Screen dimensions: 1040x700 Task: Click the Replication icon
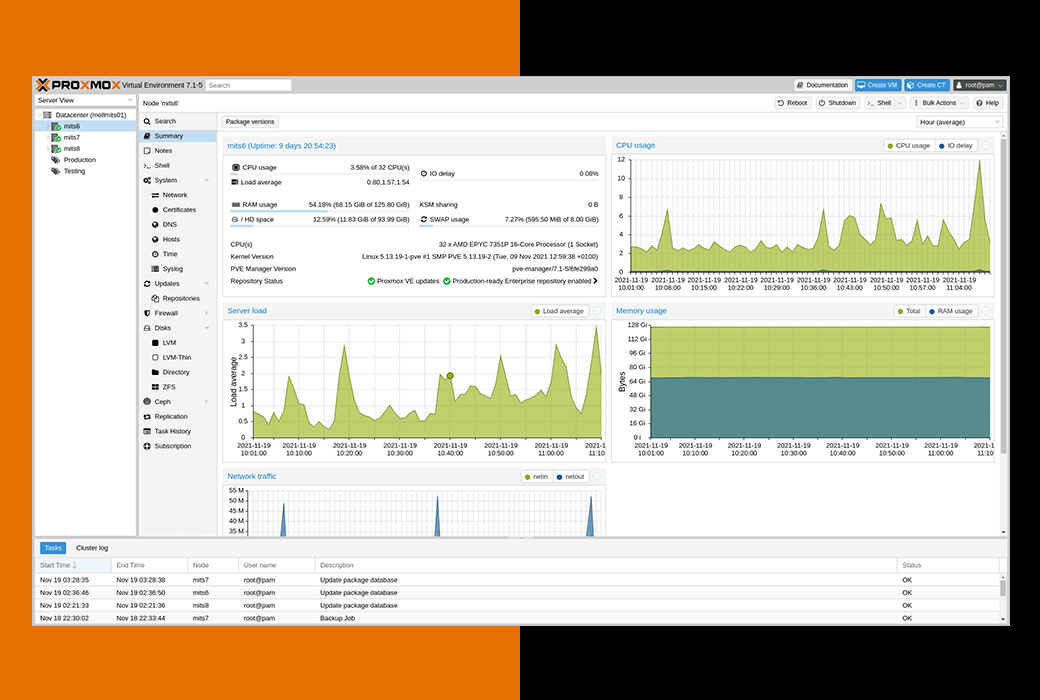(147, 417)
